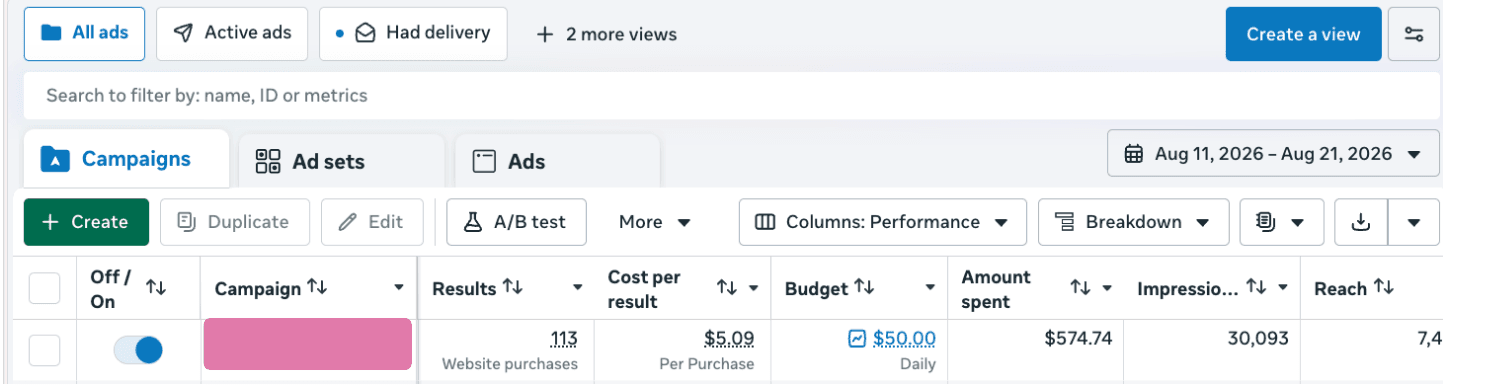Click the 113 results value

coord(564,339)
